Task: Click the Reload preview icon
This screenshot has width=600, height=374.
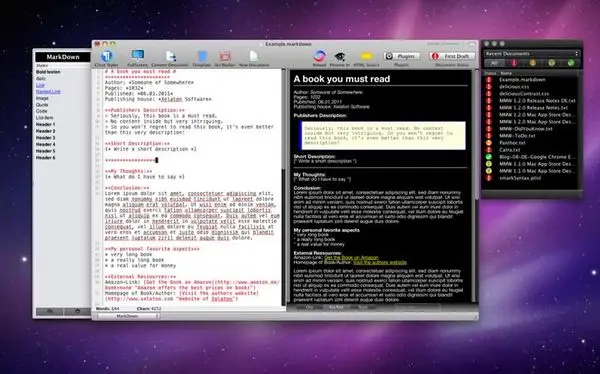Action: coord(319,56)
